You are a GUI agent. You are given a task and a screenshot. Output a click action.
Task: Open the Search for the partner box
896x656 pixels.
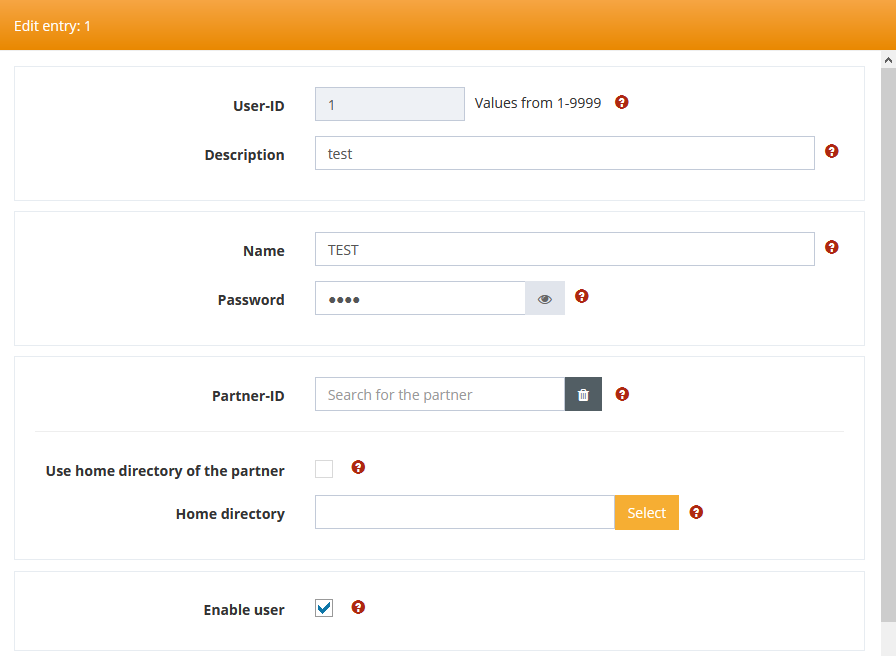440,395
